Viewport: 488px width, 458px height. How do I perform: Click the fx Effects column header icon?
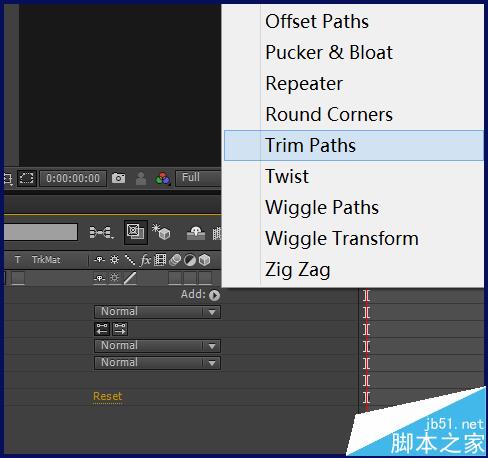pyautogui.click(x=146, y=260)
